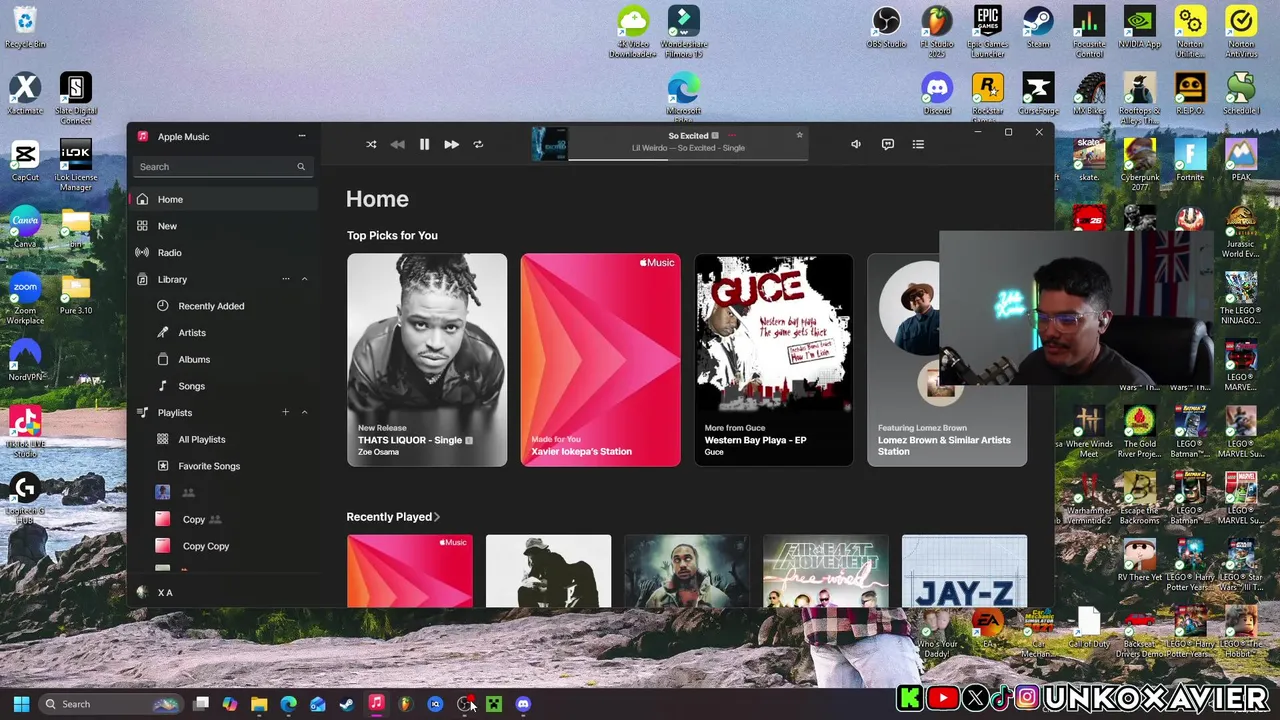Open OBS Studio desktop shortcut
Image resolution: width=1280 pixels, height=720 pixels.
tap(886, 27)
